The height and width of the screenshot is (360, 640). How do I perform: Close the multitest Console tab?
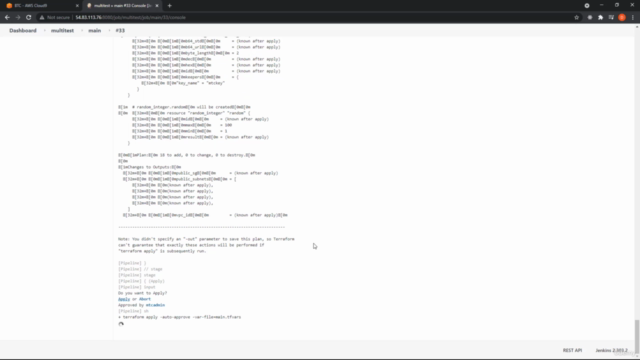click(x=157, y=6)
